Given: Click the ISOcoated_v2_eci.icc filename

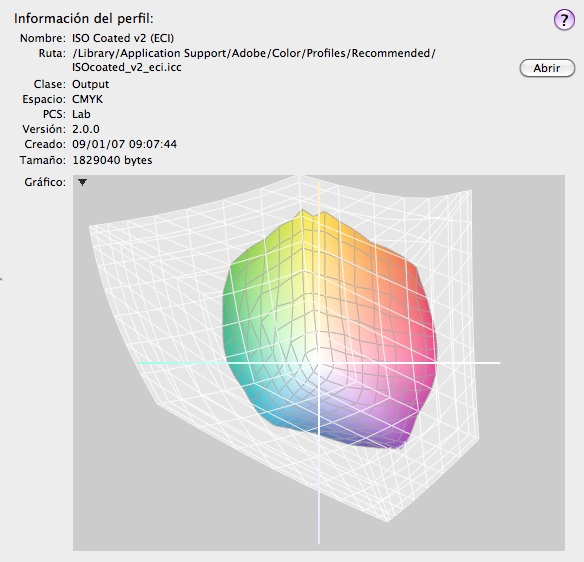Looking at the screenshot, I should pos(127,67).
